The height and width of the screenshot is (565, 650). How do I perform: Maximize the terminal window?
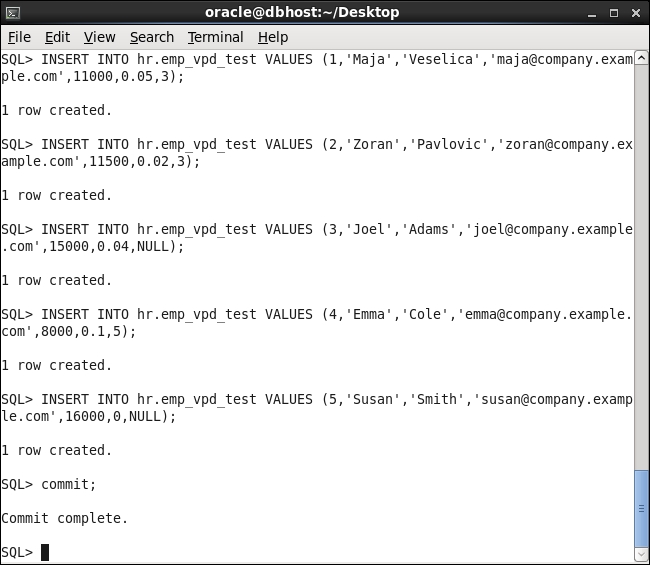(x=614, y=13)
